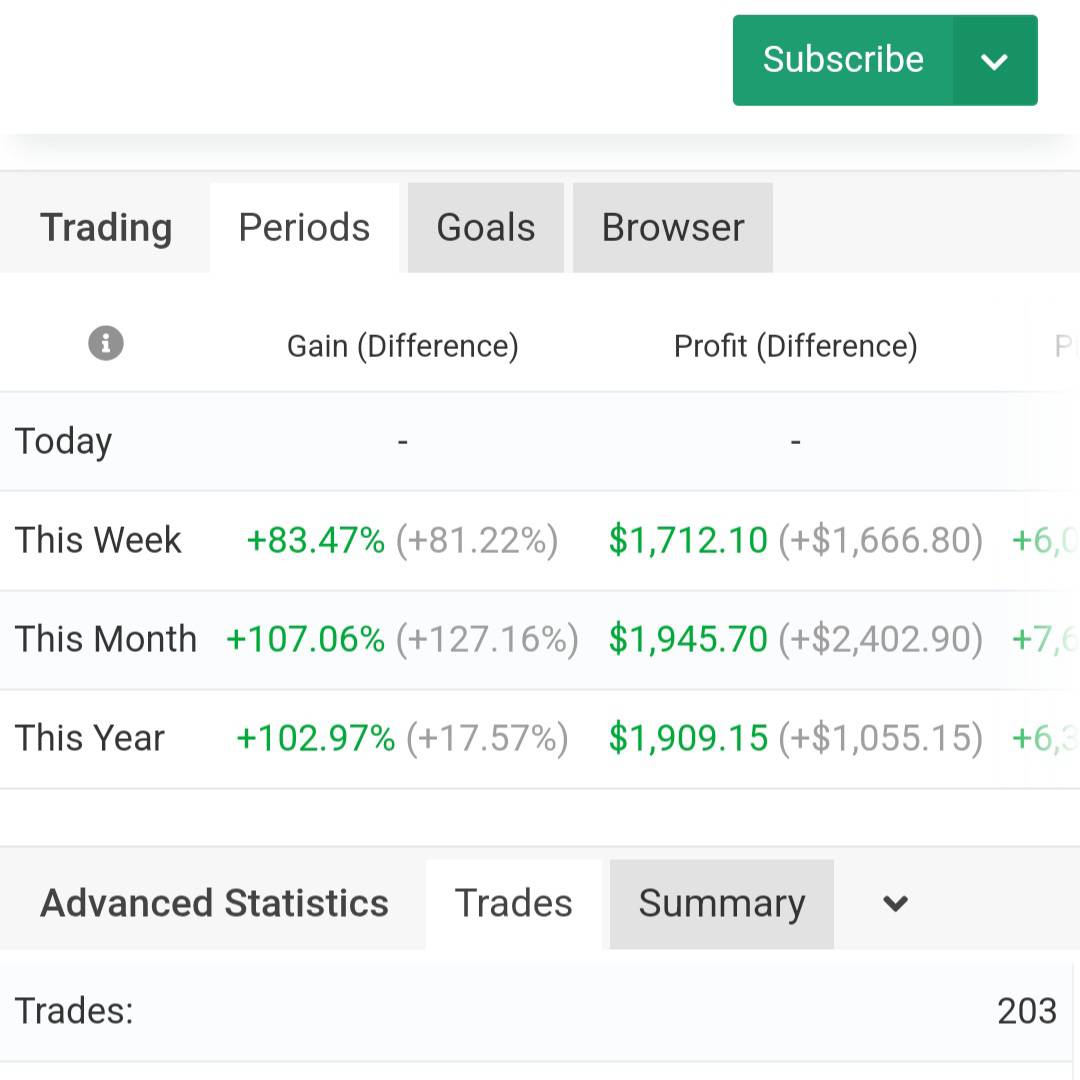Click the Trades: label in statistics
The width and height of the screenshot is (1080, 1080).
pos(74,1012)
